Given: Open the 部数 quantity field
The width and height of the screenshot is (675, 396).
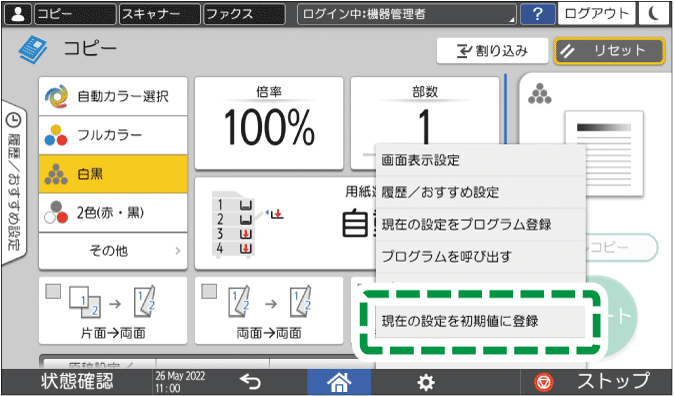Looking at the screenshot, I should [425, 112].
